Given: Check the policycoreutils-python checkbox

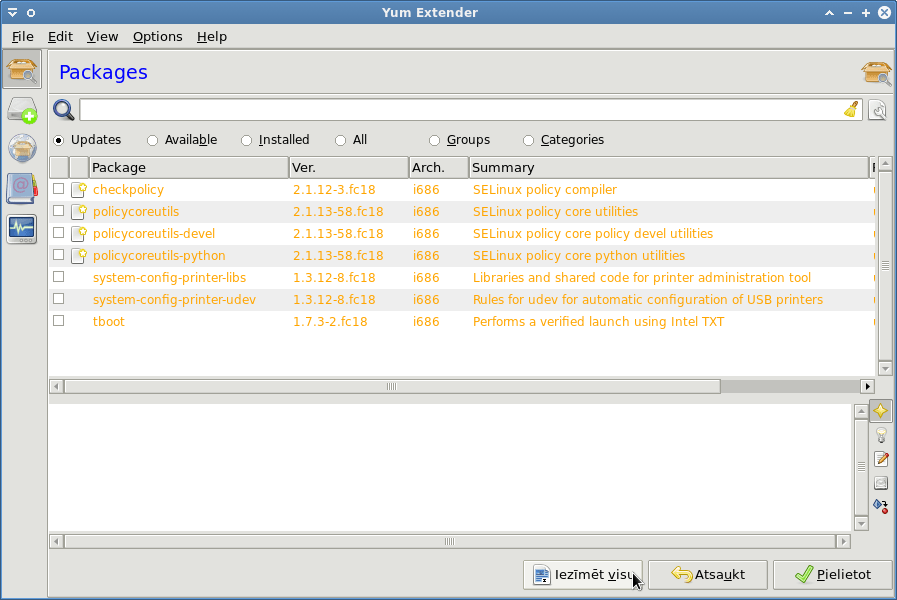Looking at the screenshot, I should click(x=58, y=255).
